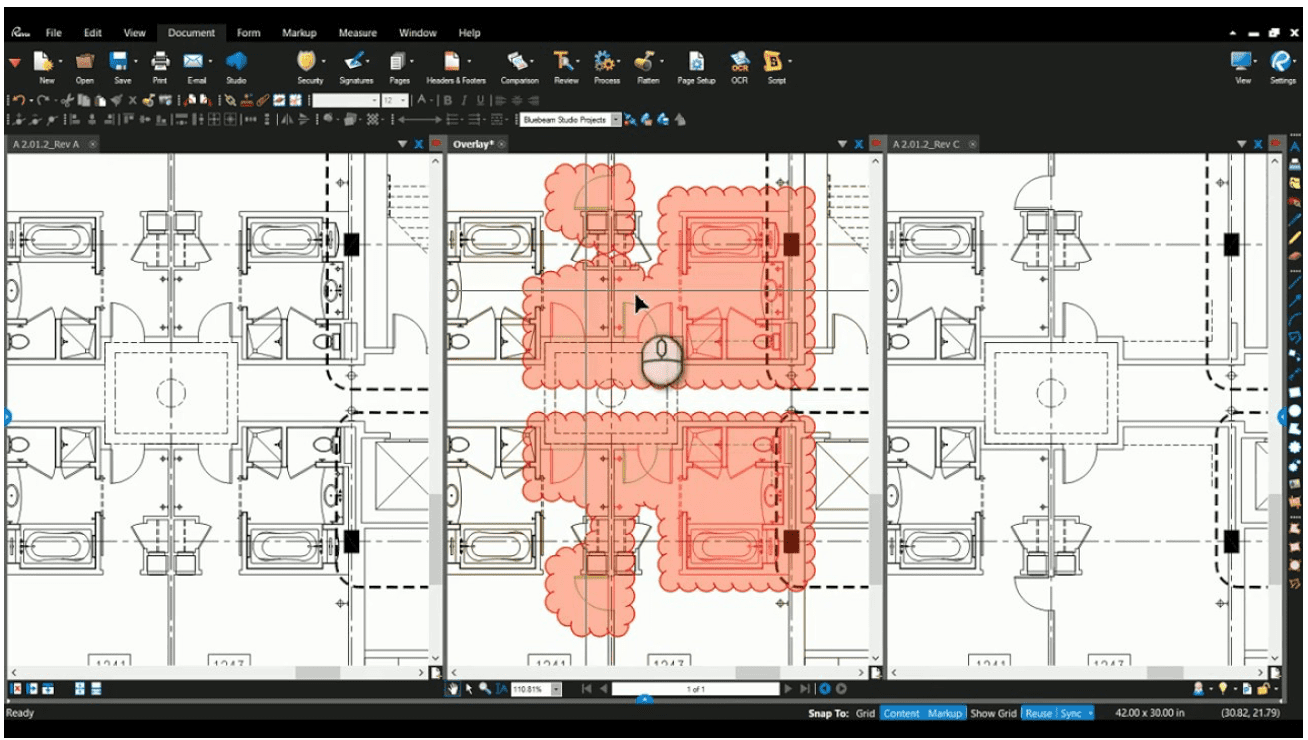Open the Markup menu
The width and height of the screenshot is (1308, 740).
pos(299,33)
